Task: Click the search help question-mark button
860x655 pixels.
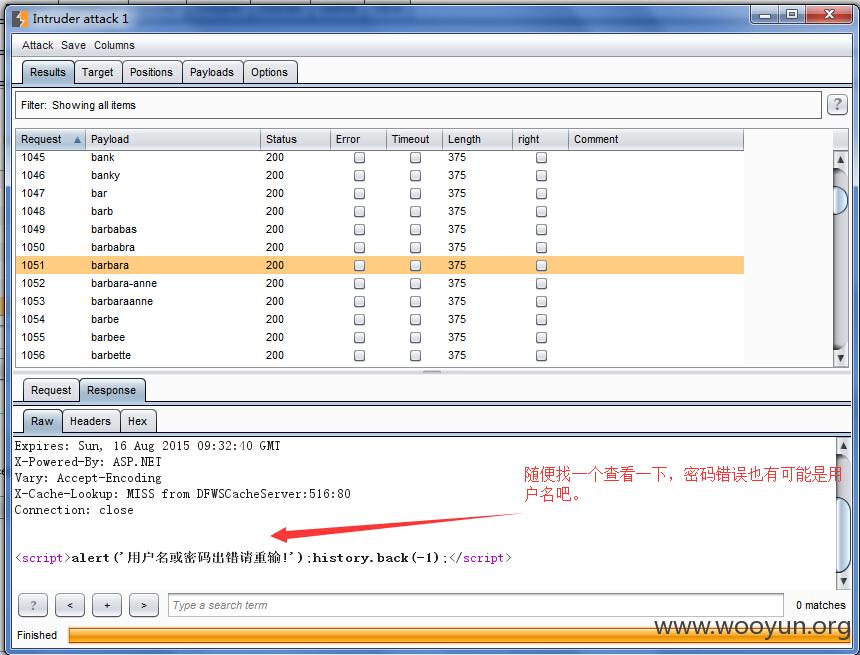Action: pos(33,605)
